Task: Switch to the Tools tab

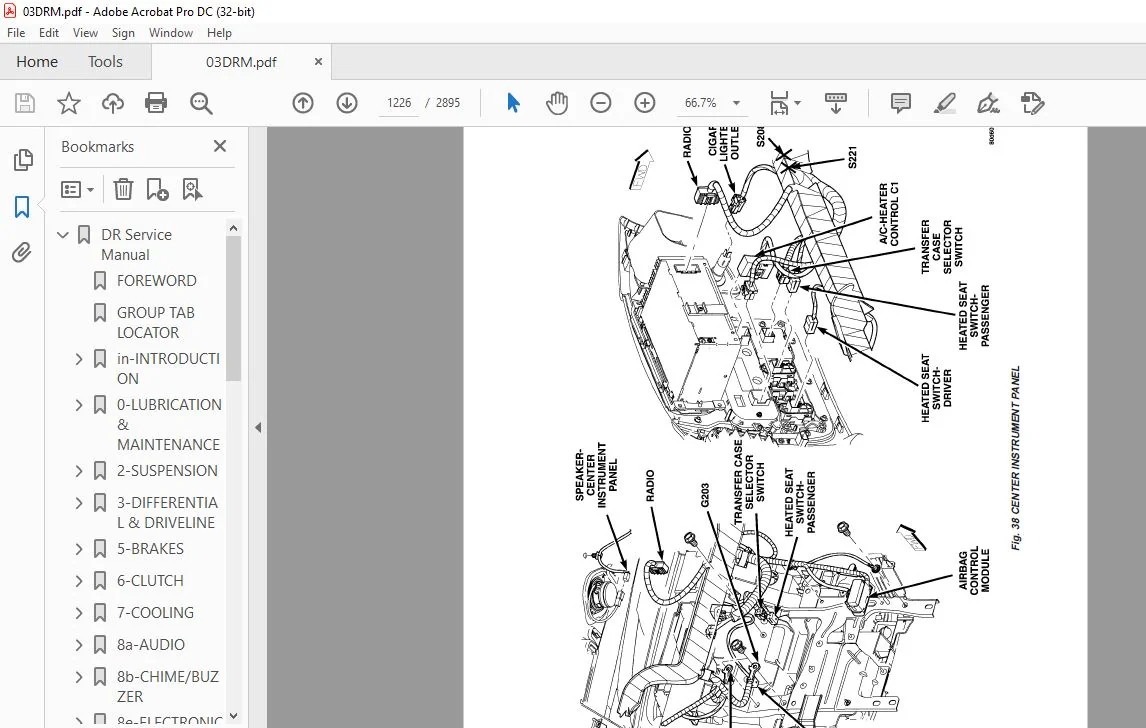Action: pos(105,62)
